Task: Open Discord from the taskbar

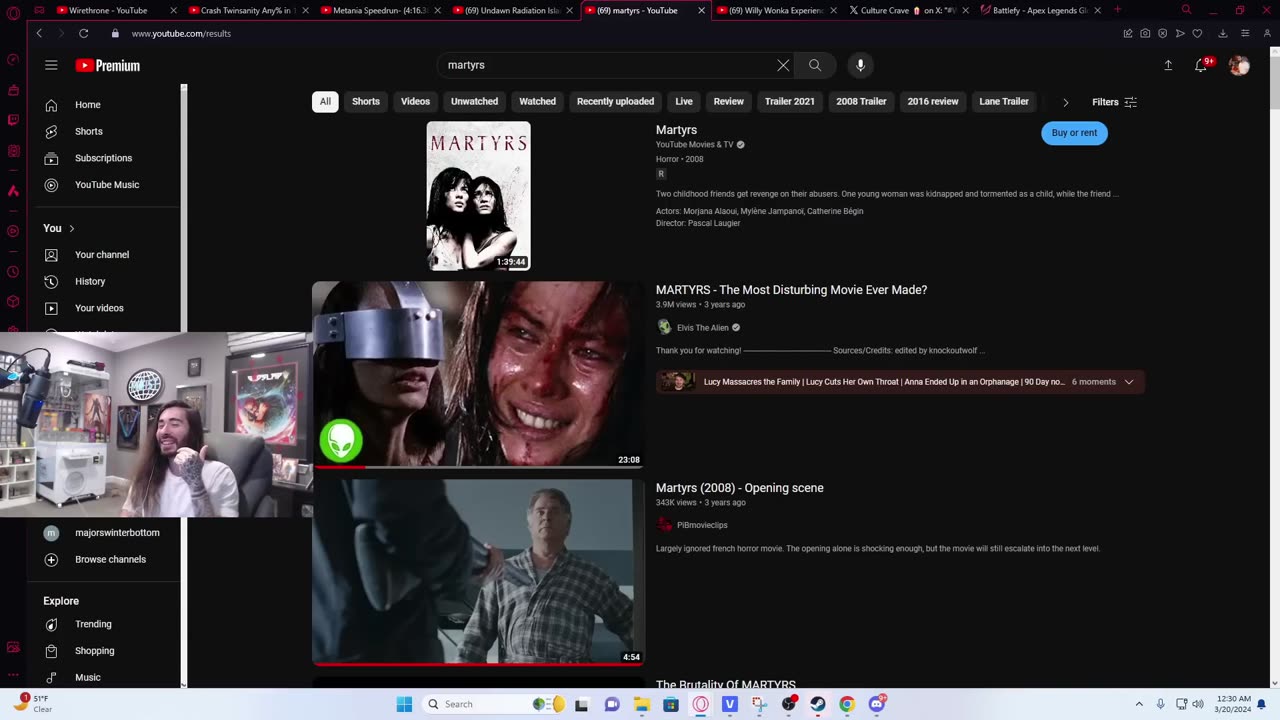Action: 876,704
